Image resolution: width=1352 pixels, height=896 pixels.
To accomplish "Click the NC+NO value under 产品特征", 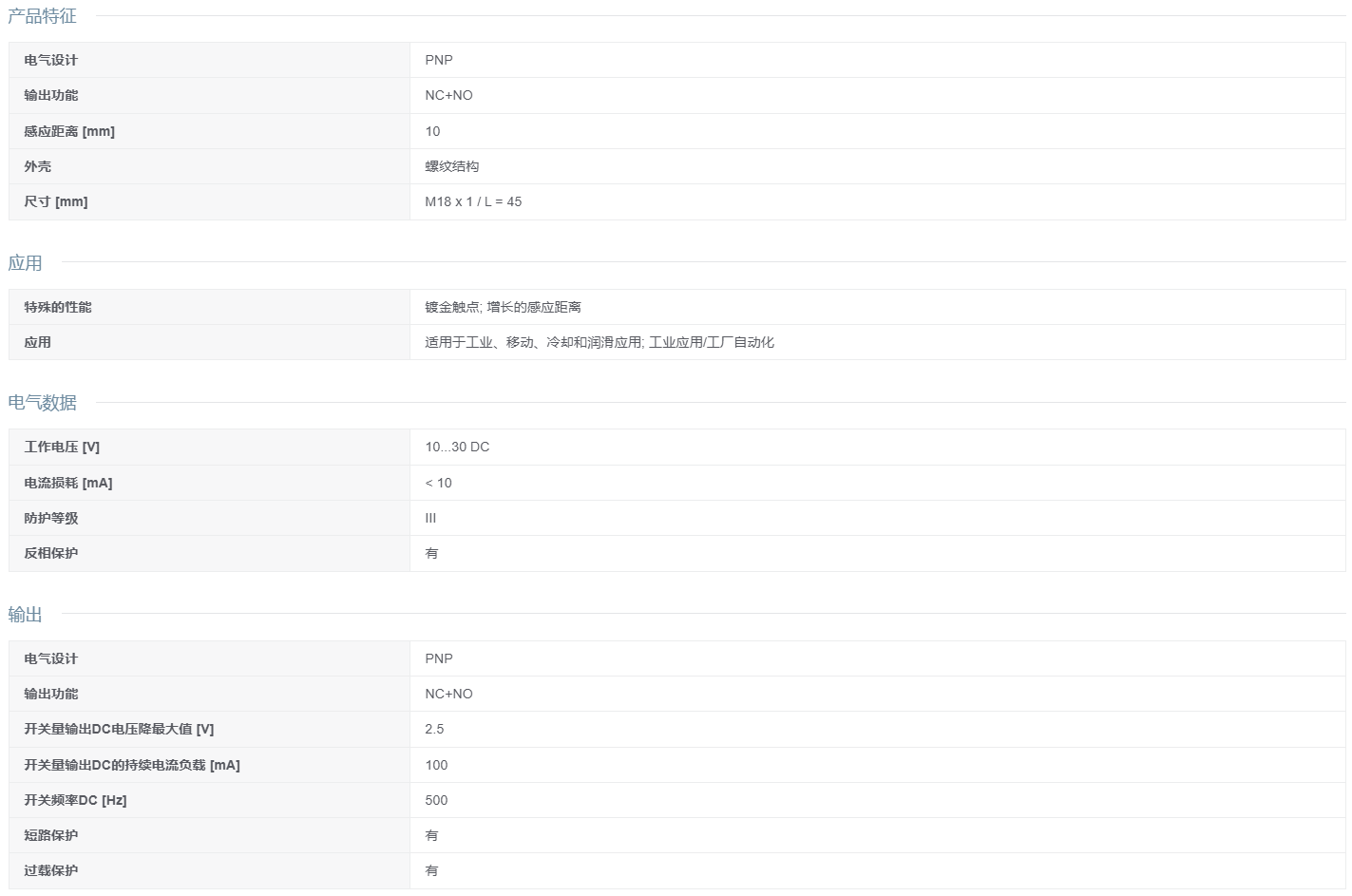I will tap(448, 95).
